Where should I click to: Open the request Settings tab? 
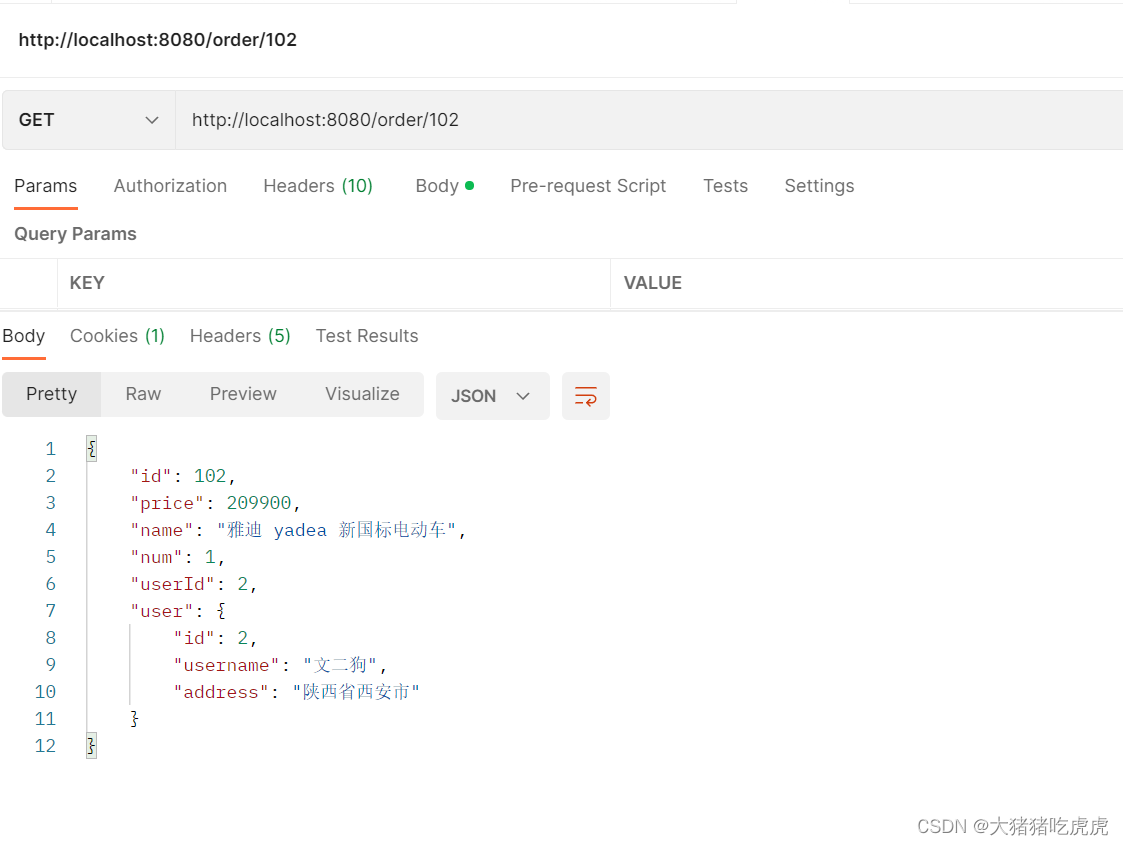click(819, 186)
